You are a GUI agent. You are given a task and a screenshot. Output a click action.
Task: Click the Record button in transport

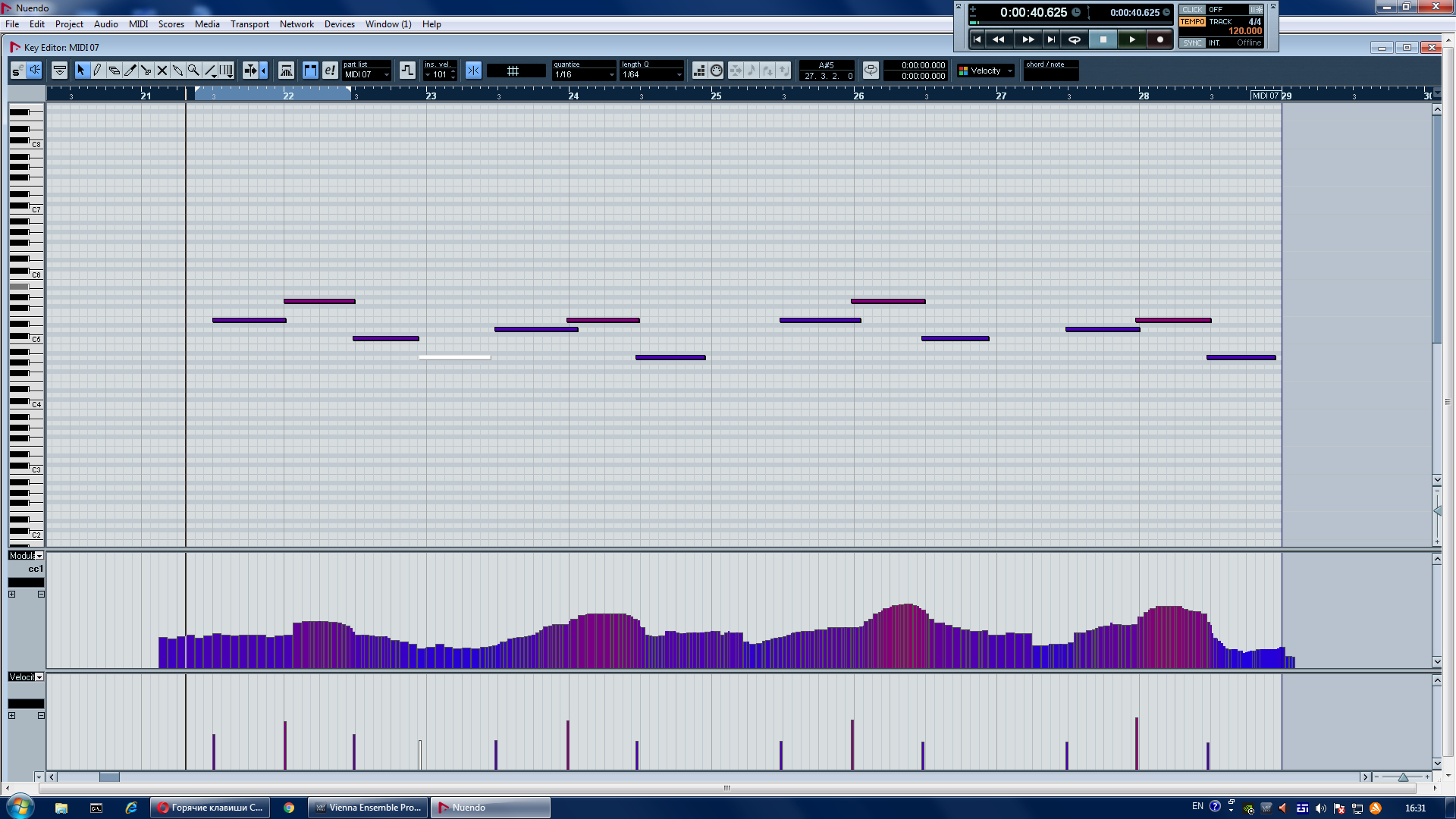point(1159,39)
